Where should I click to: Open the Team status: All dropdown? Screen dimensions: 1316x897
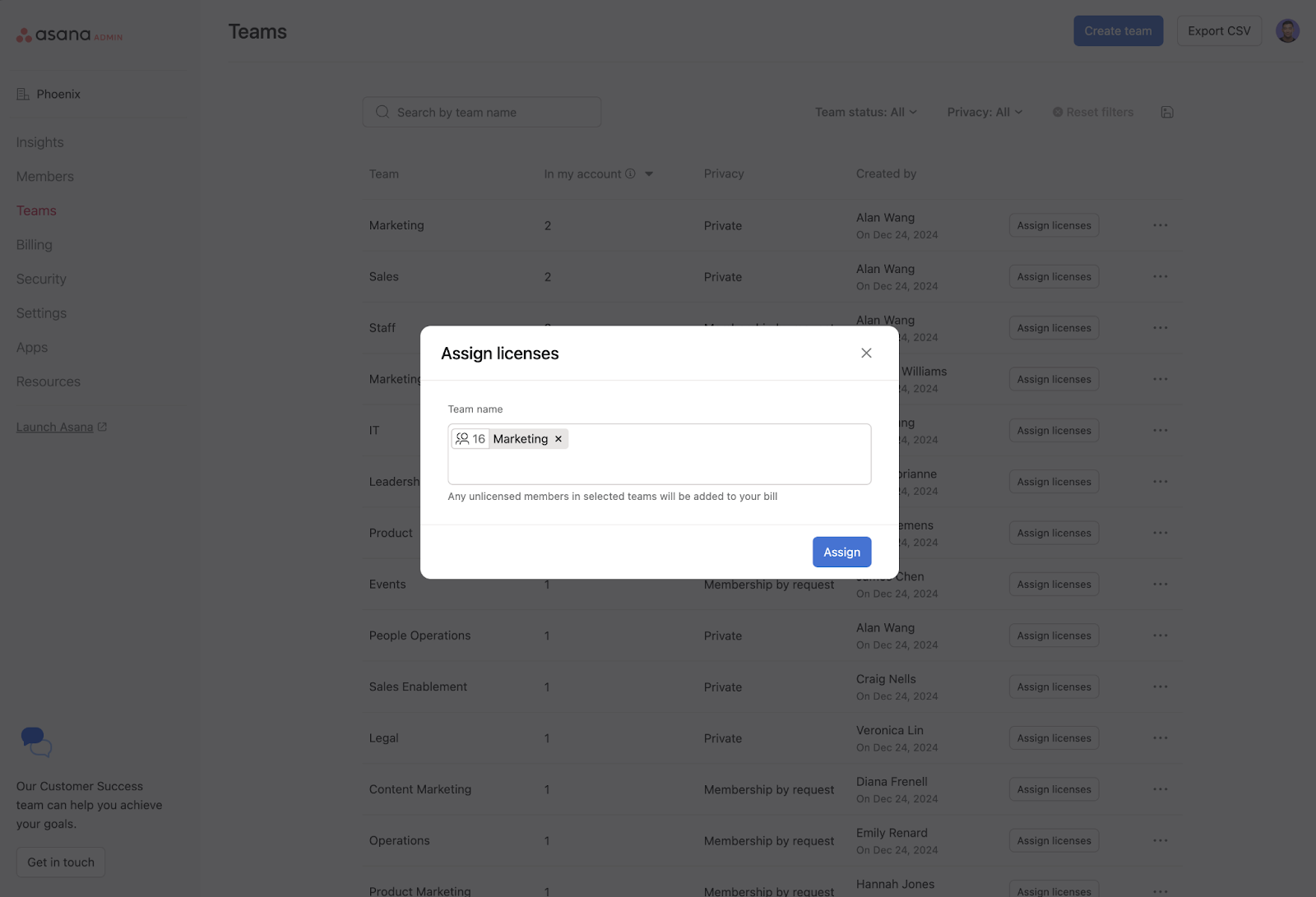[865, 112]
